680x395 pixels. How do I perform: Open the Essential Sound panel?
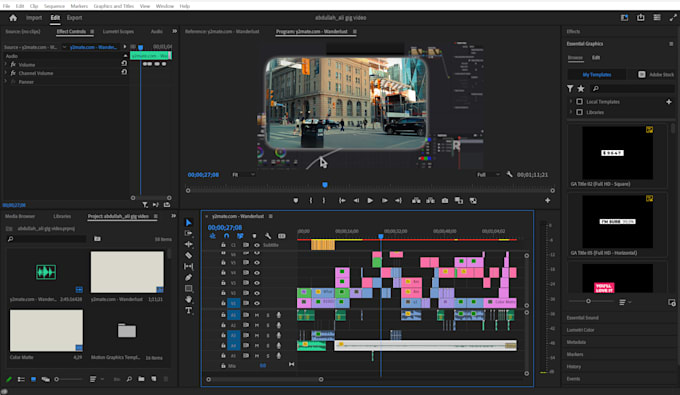(582, 317)
